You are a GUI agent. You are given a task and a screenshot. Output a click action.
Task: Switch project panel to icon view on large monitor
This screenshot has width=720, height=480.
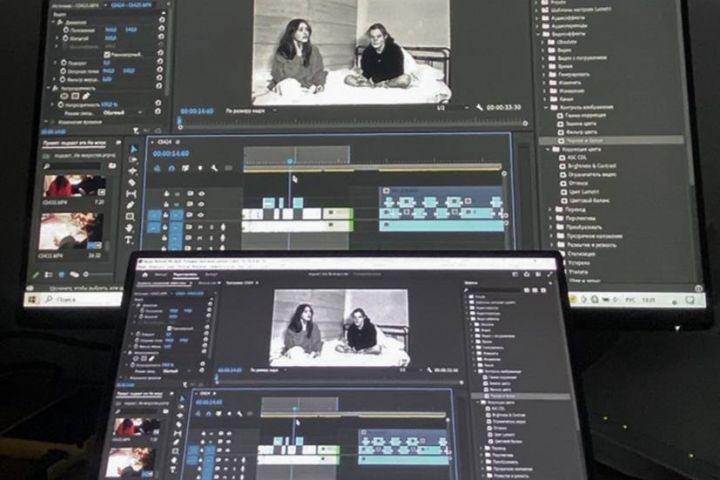[x=61, y=275]
